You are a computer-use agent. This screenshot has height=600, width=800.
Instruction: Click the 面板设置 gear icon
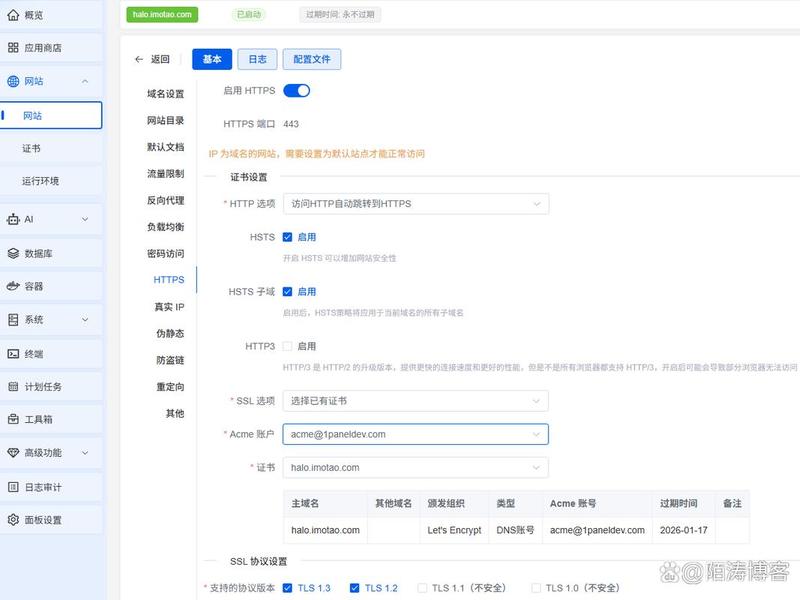click(13, 520)
